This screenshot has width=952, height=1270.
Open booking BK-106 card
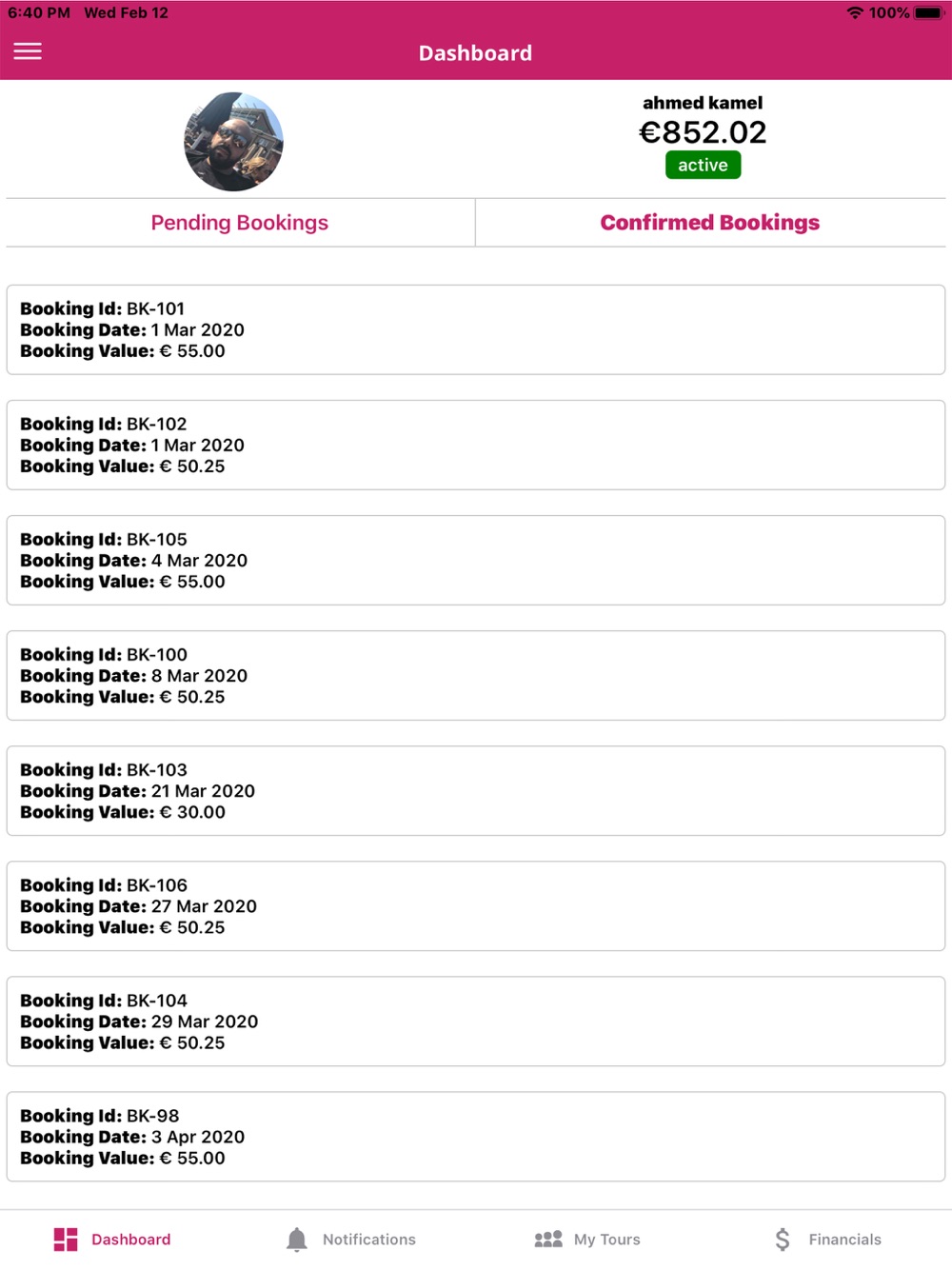[x=476, y=905]
